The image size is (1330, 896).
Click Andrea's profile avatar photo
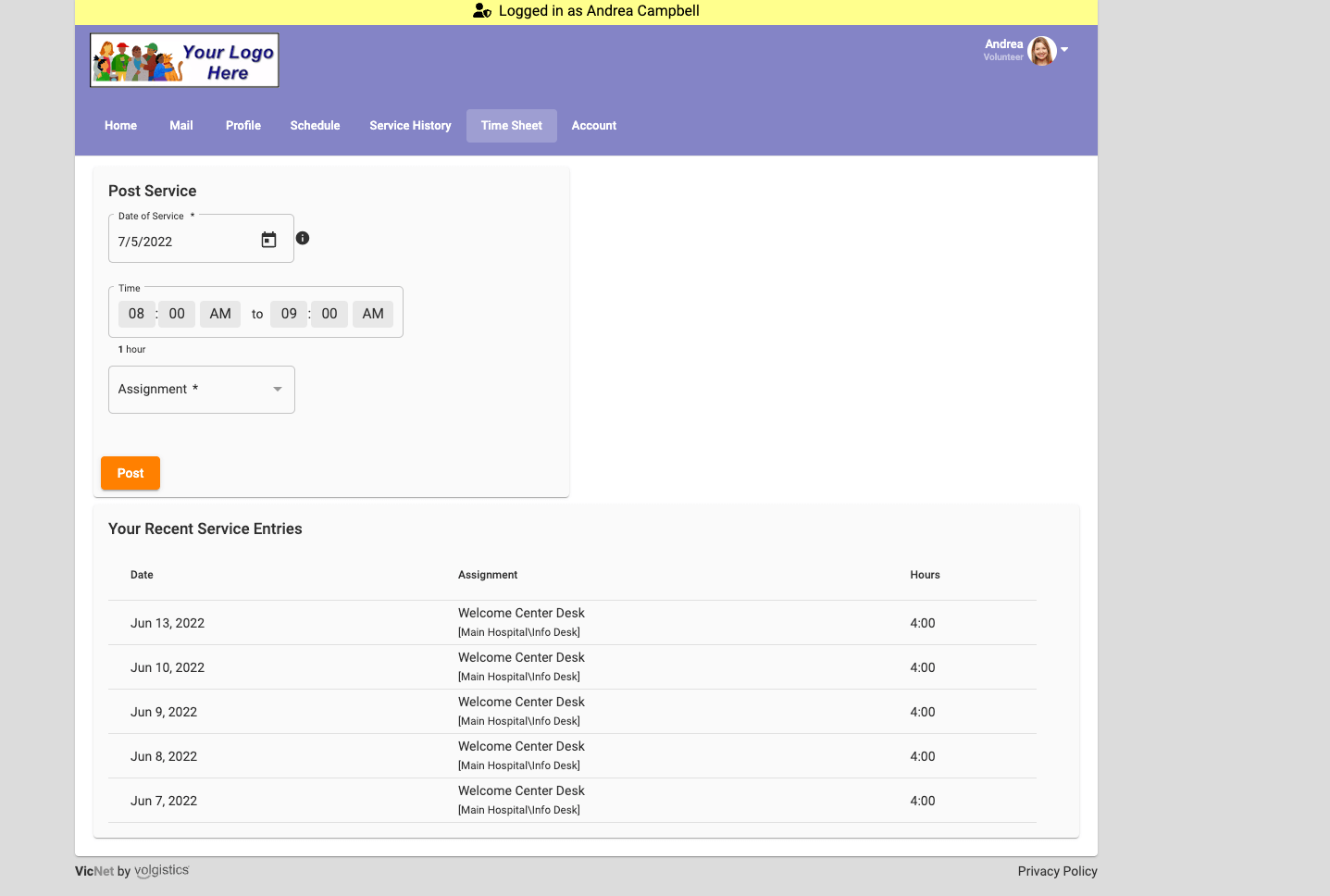coord(1043,51)
